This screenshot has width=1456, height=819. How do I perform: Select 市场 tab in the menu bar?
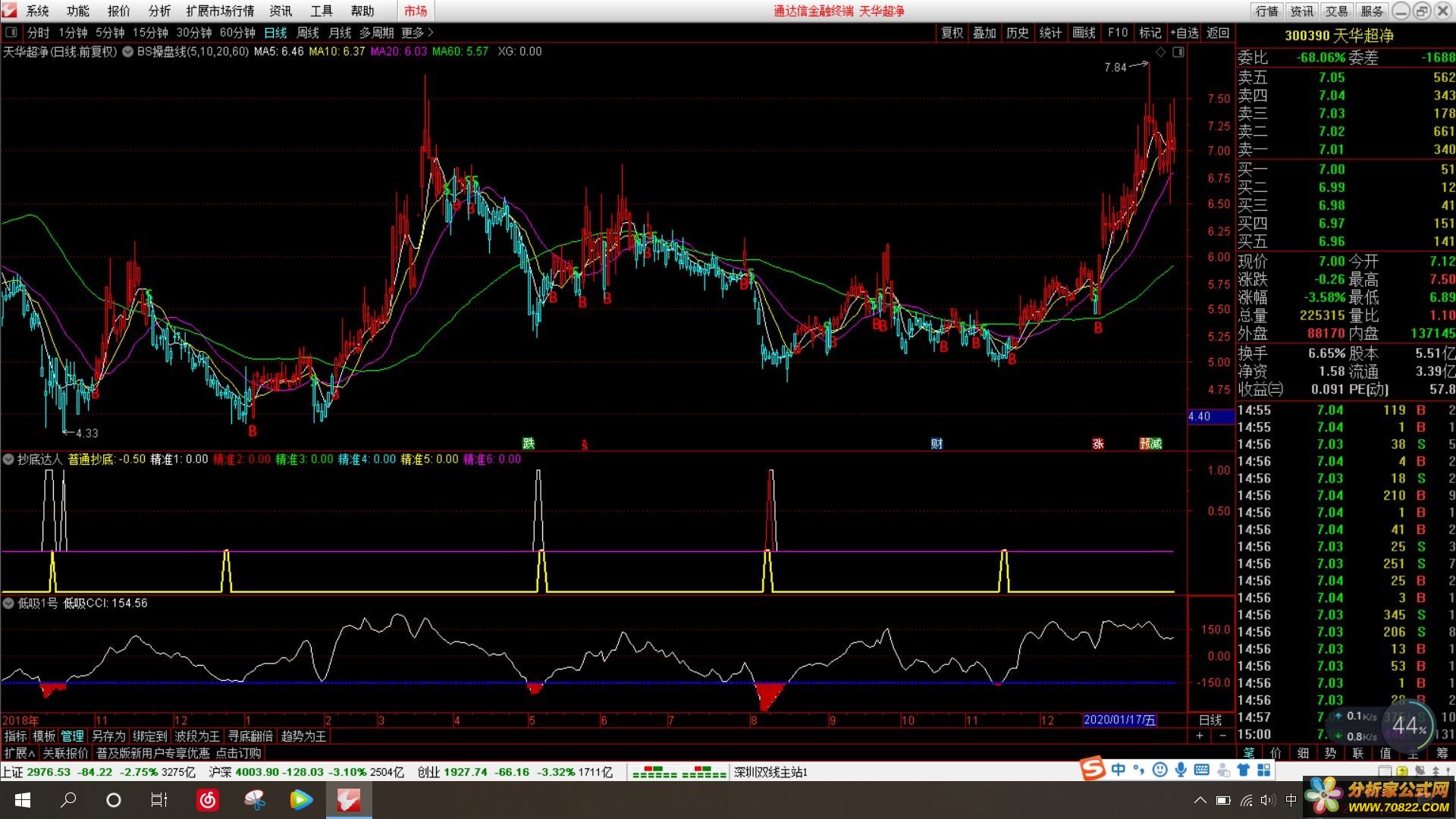[x=416, y=11]
